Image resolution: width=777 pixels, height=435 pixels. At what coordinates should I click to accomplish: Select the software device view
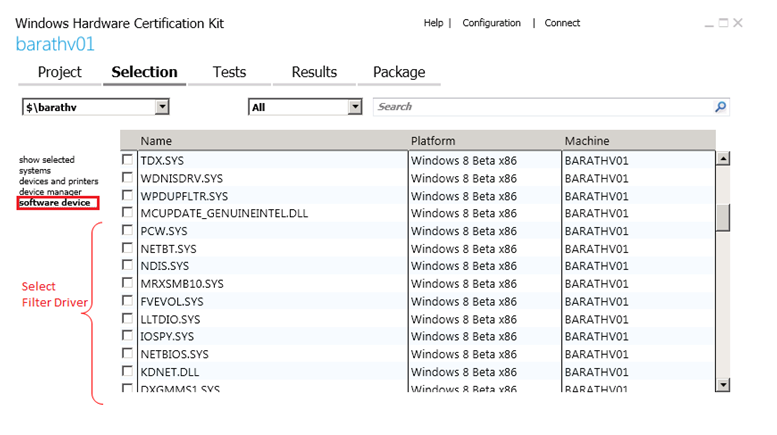[54, 203]
